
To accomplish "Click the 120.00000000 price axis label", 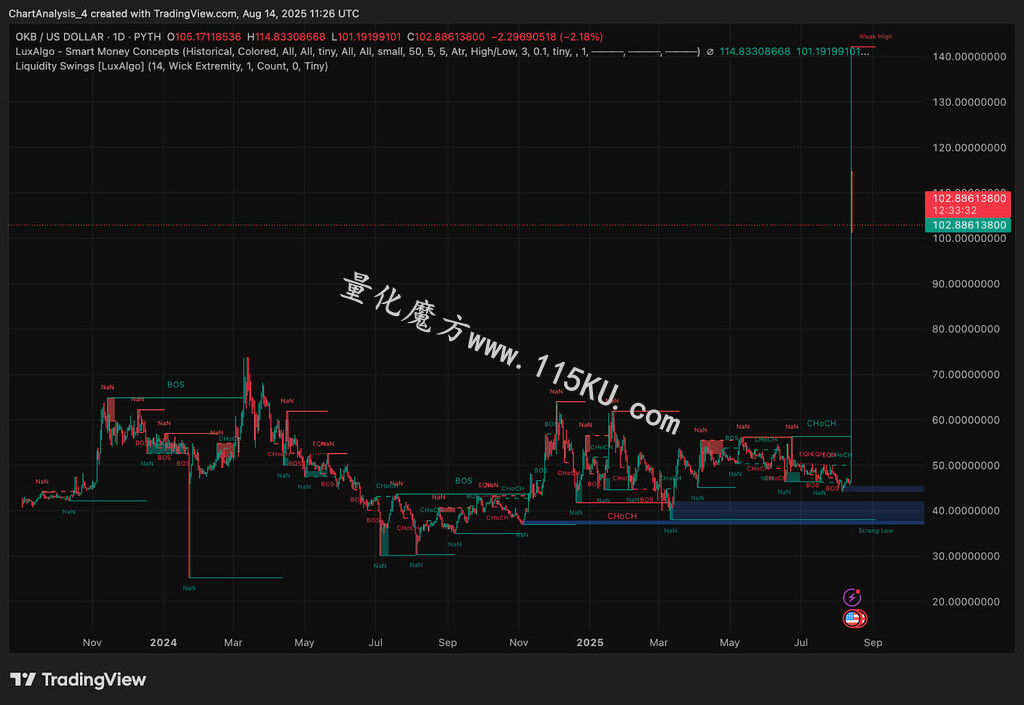I will pos(969,148).
